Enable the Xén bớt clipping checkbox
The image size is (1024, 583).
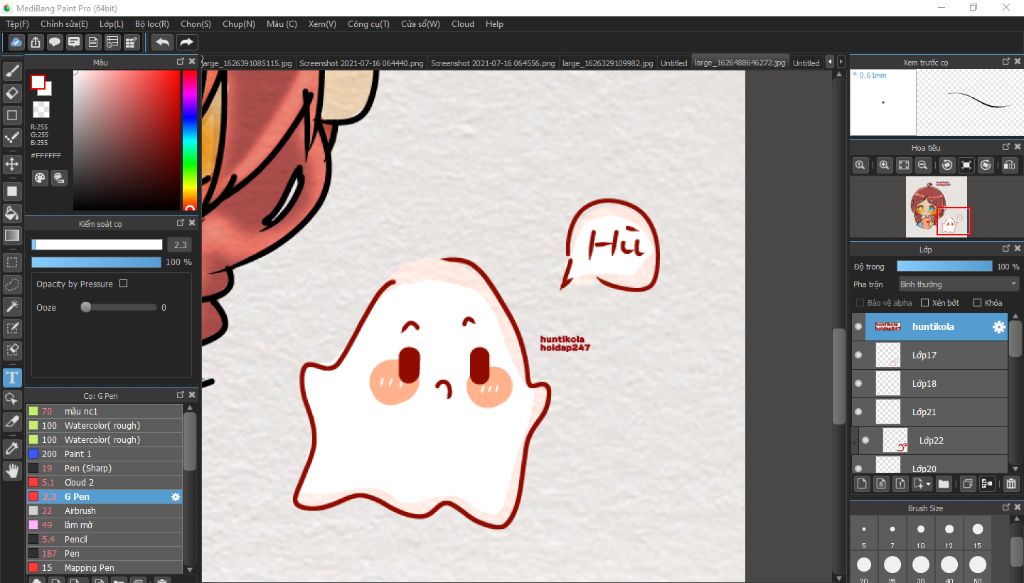925,303
